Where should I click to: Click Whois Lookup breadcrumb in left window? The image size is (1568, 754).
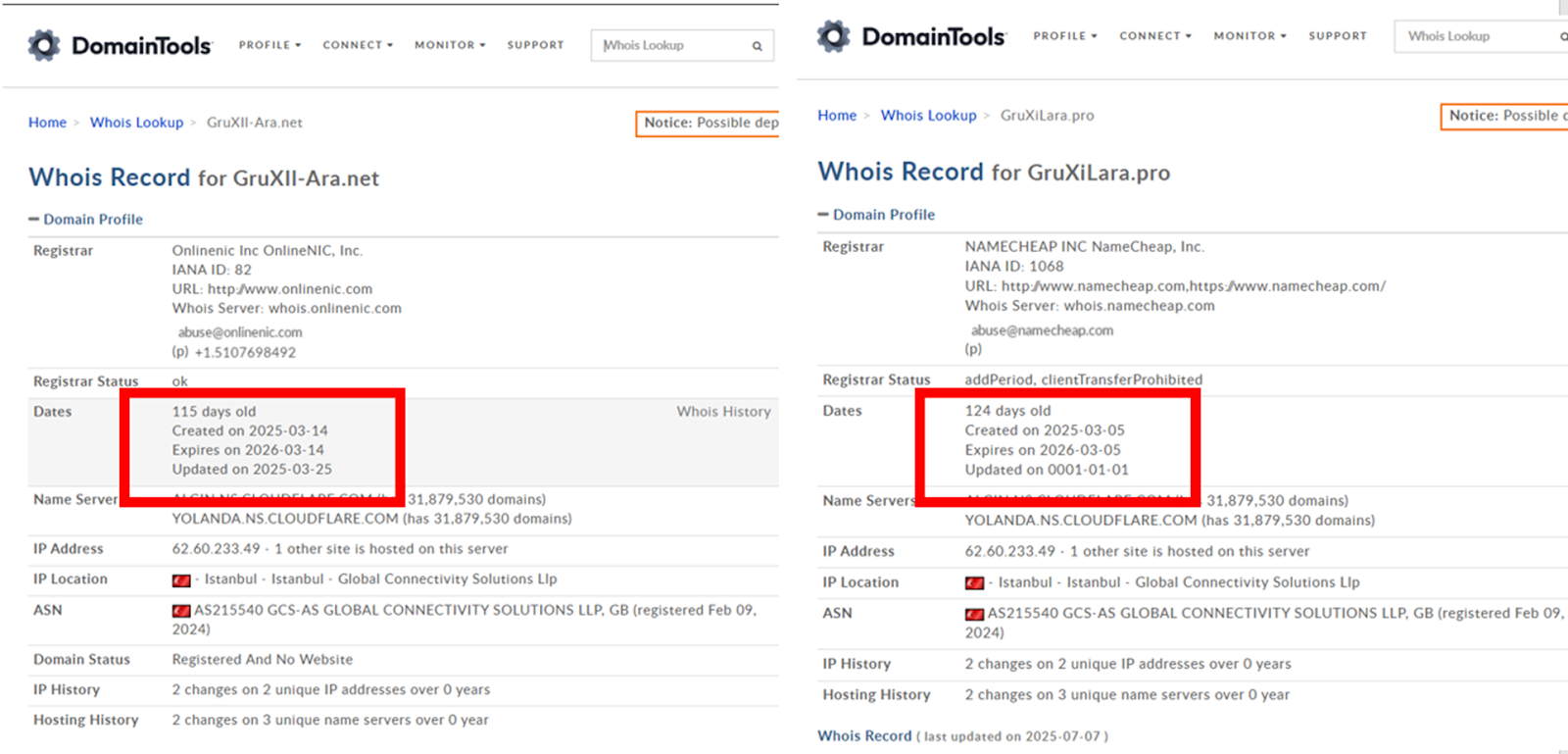pyautogui.click(x=136, y=123)
